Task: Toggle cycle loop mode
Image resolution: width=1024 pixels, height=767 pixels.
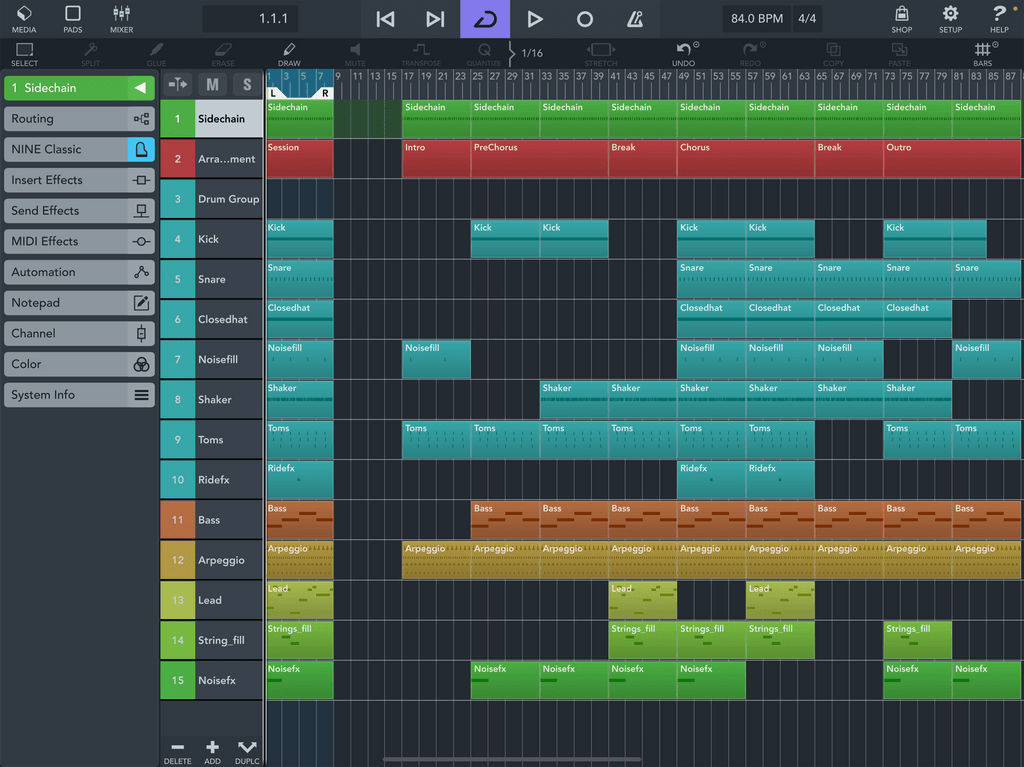Action: pyautogui.click(x=485, y=19)
